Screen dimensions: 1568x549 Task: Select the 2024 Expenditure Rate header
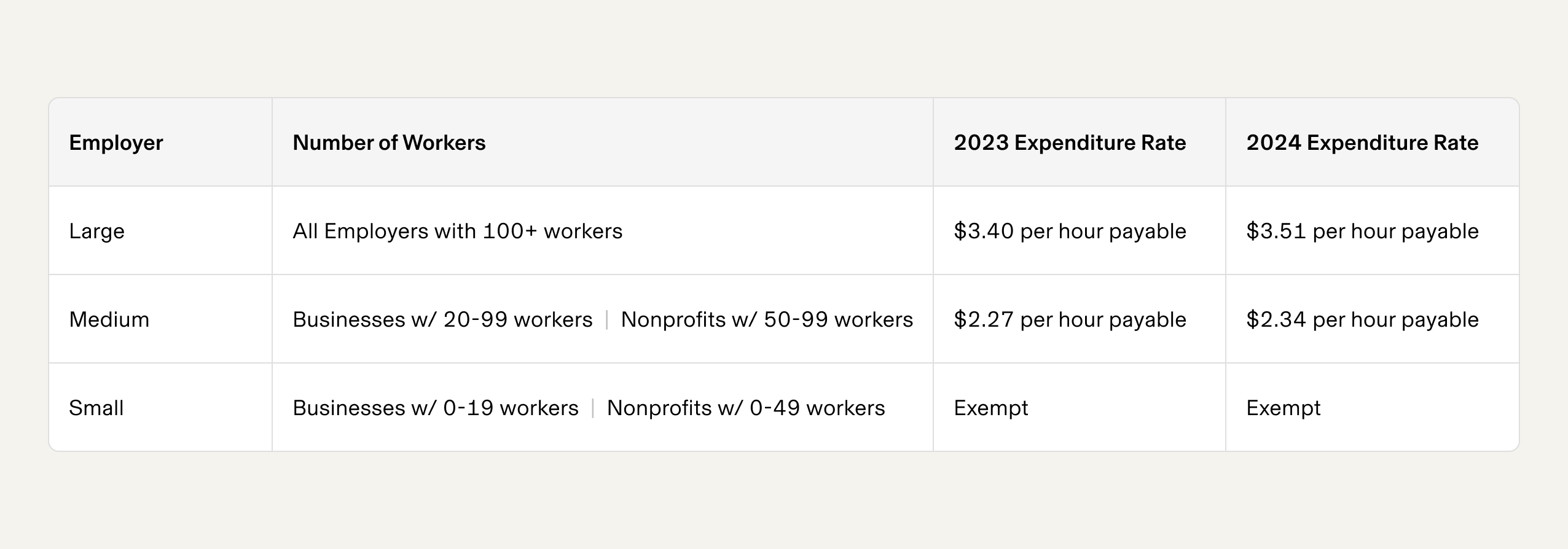pos(1362,143)
